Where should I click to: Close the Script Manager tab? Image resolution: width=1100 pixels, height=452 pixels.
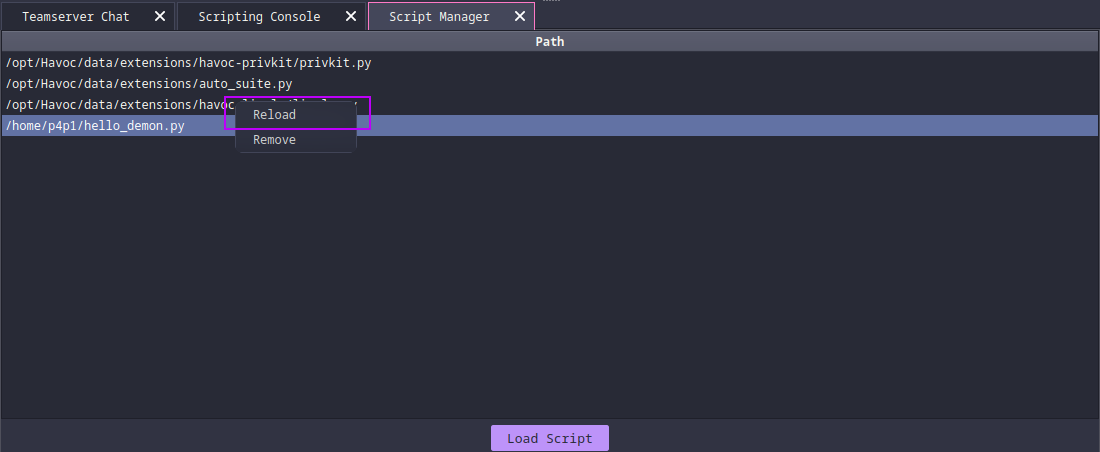click(x=520, y=17)
